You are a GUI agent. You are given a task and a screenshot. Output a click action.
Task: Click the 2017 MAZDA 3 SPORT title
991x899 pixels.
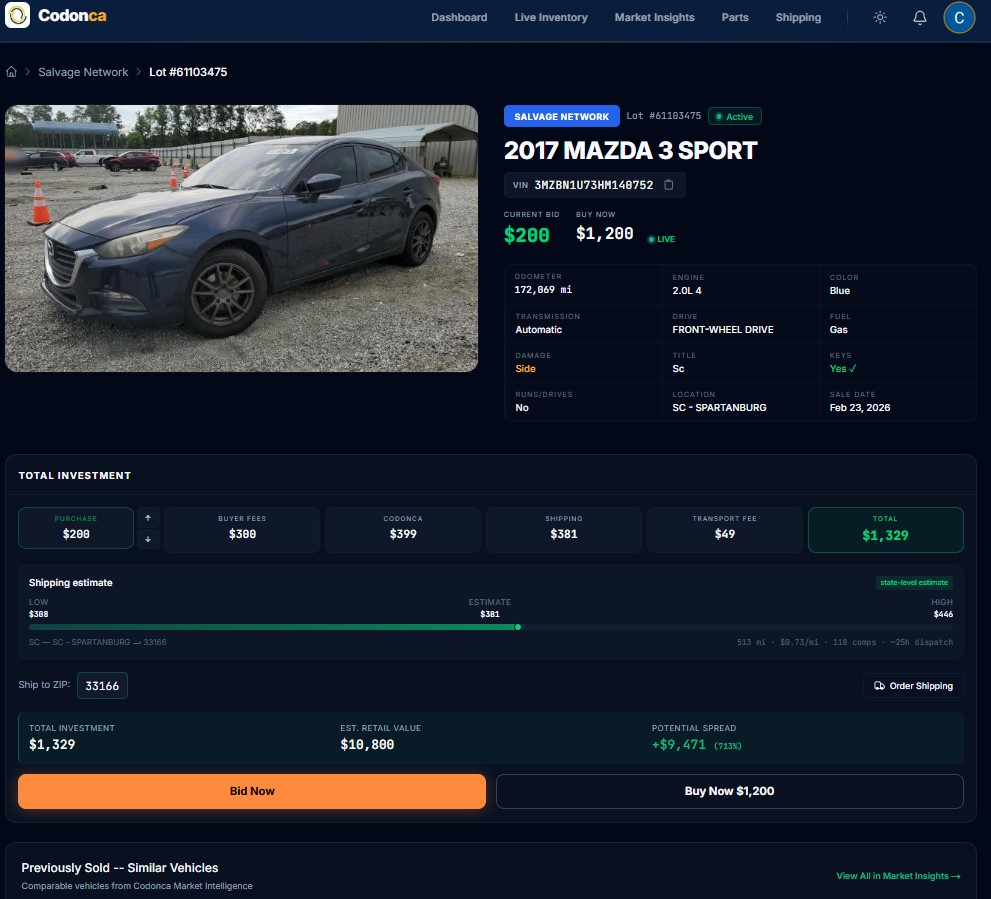(x=630, y=150)
